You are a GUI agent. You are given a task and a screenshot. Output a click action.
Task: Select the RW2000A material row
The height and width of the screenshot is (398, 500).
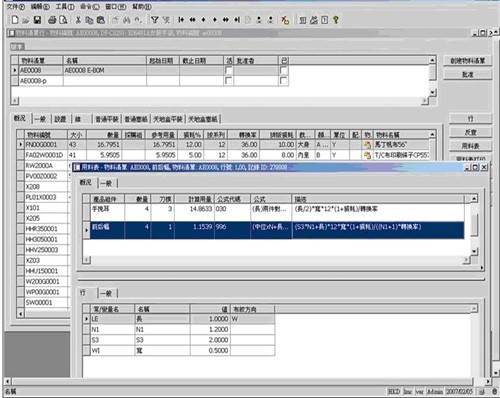tap(44, 166)
